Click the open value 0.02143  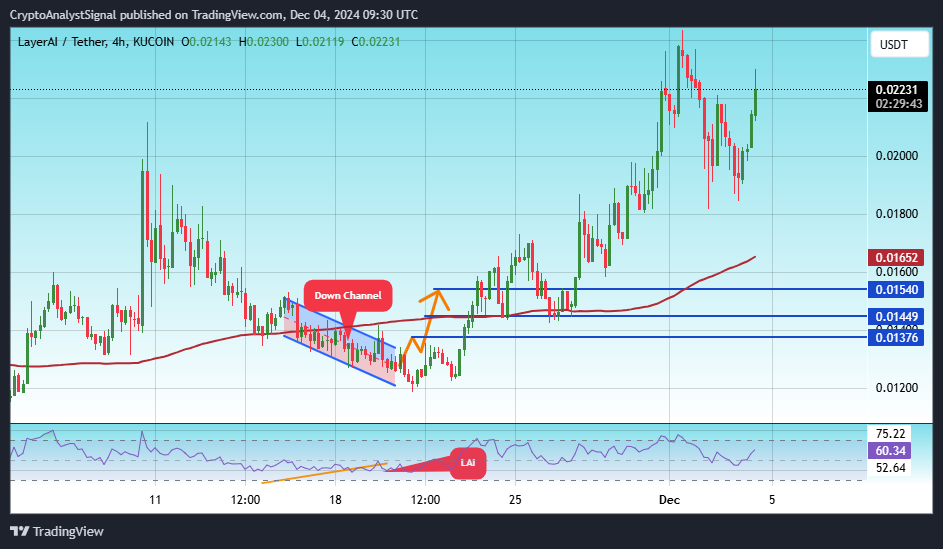(x=210, y=42)
